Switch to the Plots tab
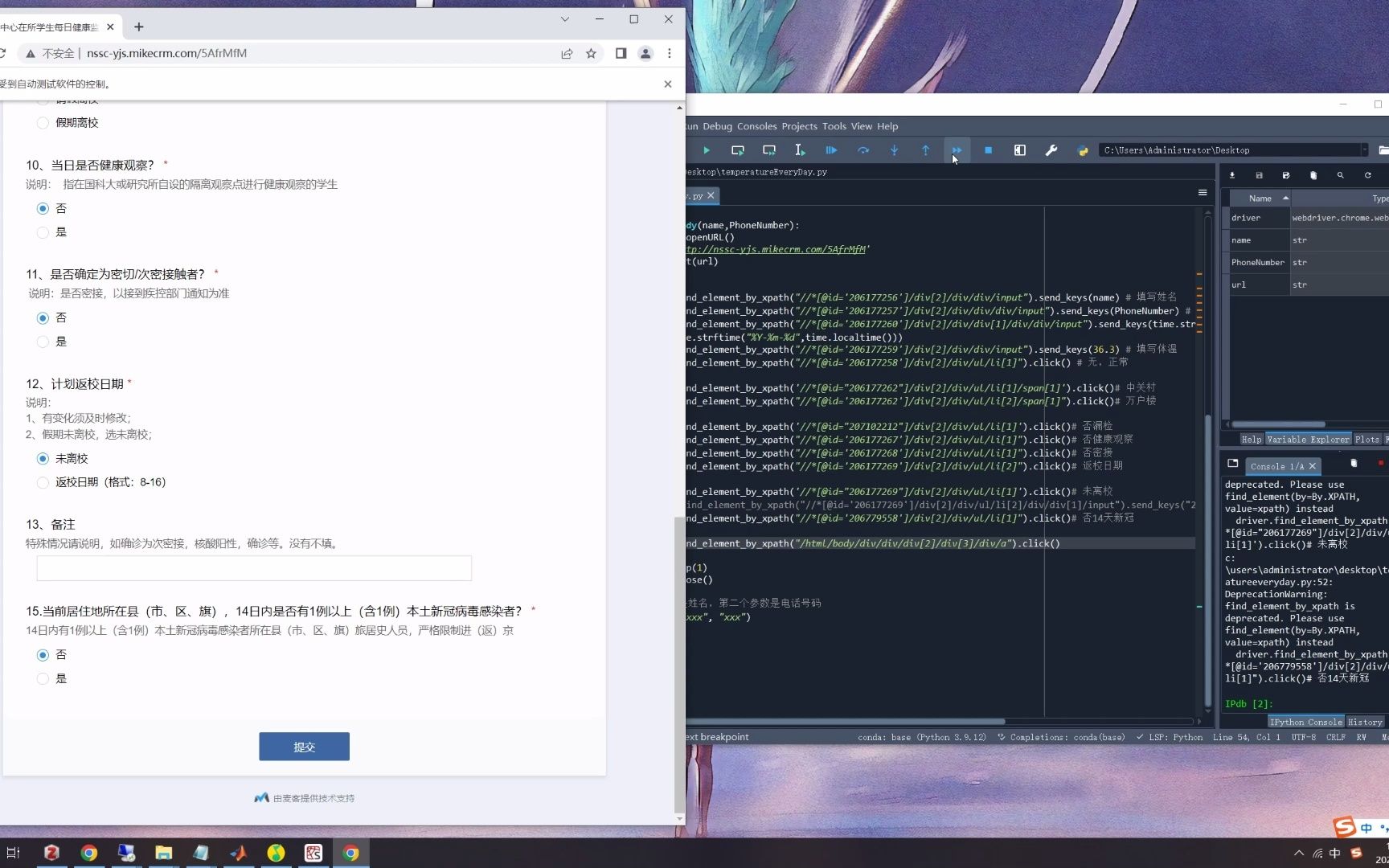 [x=1367, y=440]
